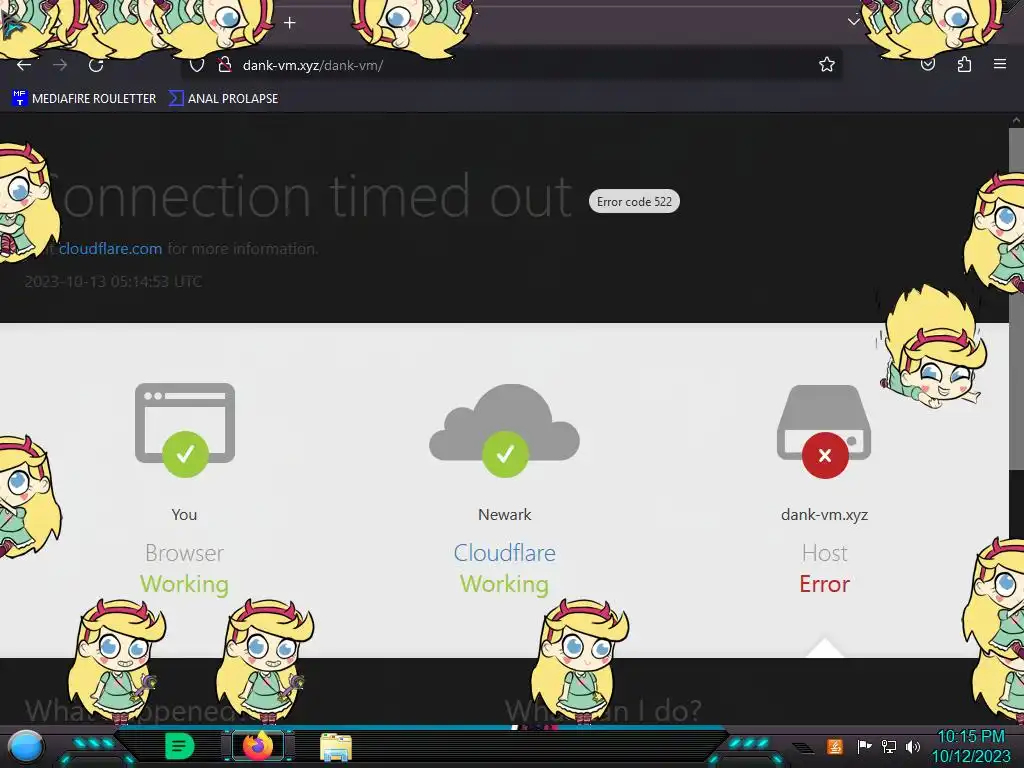
Task: Expand the list all tabs chevron
Action: [853, 22]
